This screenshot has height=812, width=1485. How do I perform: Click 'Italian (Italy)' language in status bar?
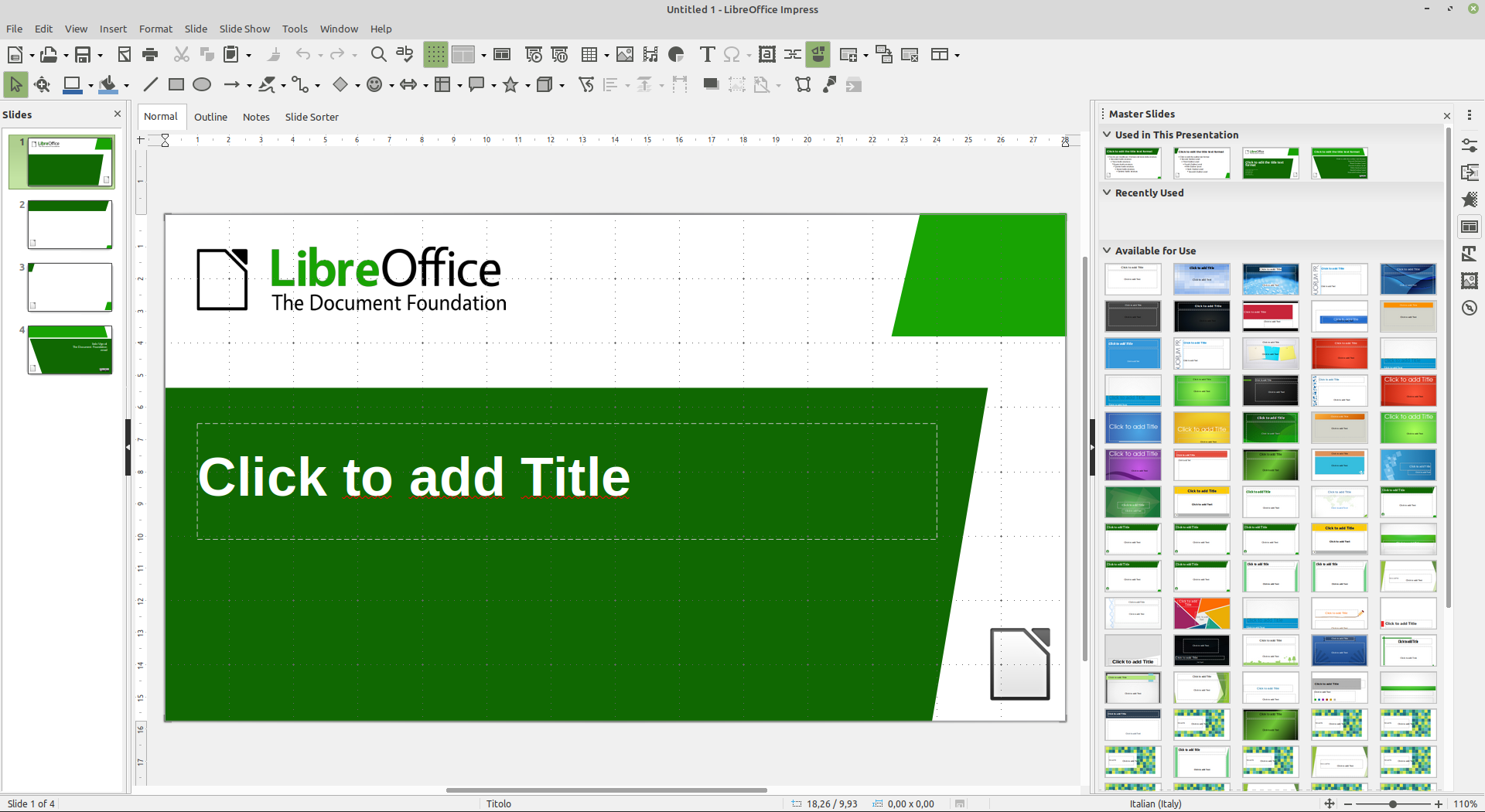click(x=1156, y=803)
